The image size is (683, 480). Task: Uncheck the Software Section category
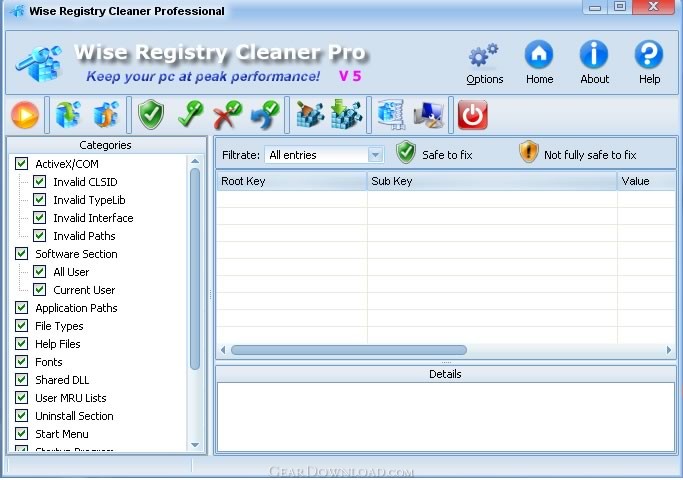(21, 254)
